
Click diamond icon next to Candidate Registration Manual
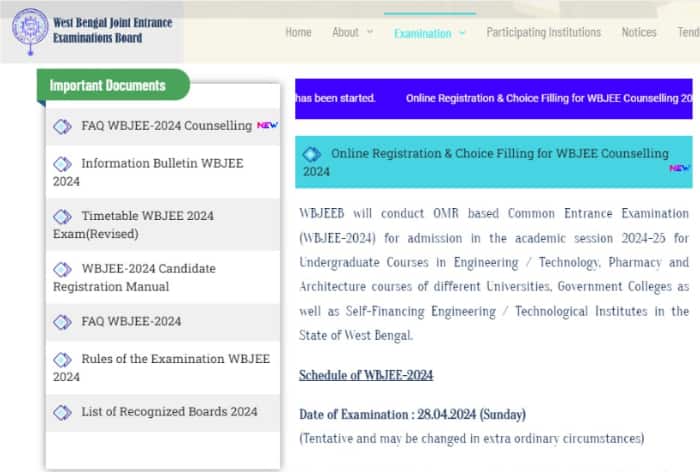click(x=63, y=269)
